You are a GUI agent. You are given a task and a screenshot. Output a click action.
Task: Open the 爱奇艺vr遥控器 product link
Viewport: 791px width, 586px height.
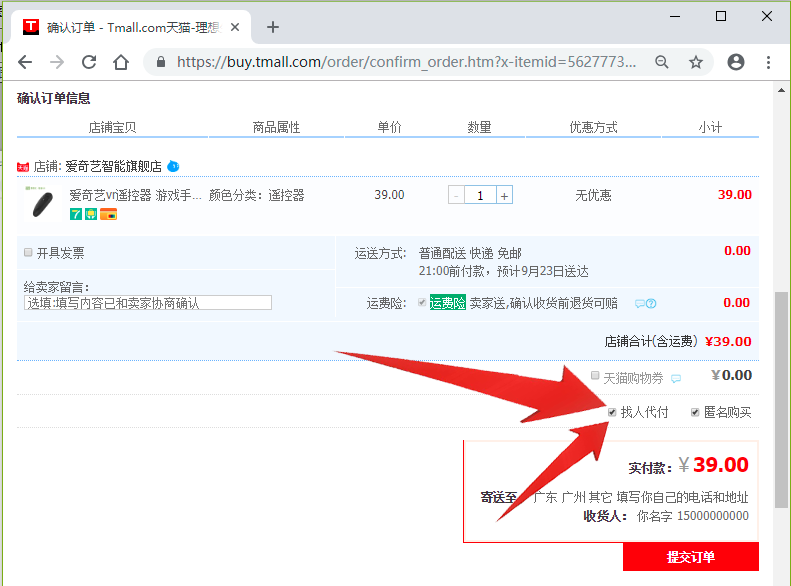[135, 195]
